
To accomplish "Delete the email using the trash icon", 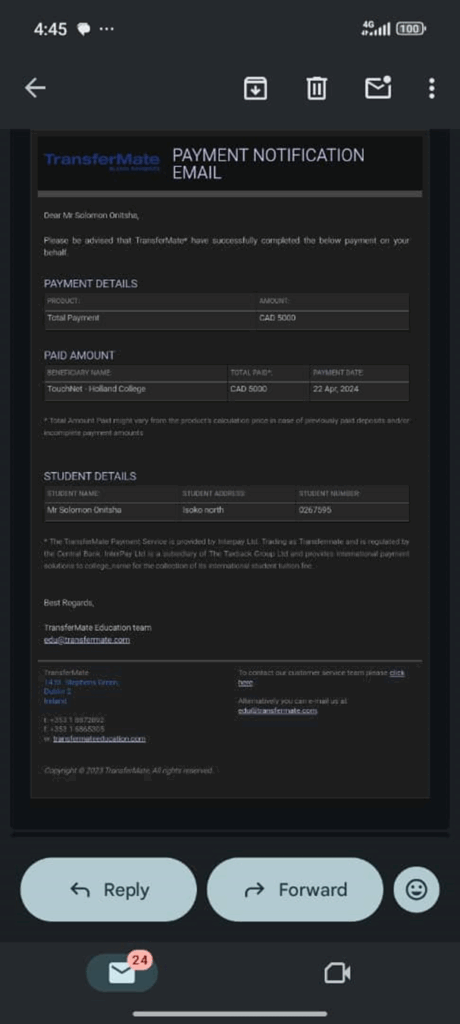I will tap(317, 88).
